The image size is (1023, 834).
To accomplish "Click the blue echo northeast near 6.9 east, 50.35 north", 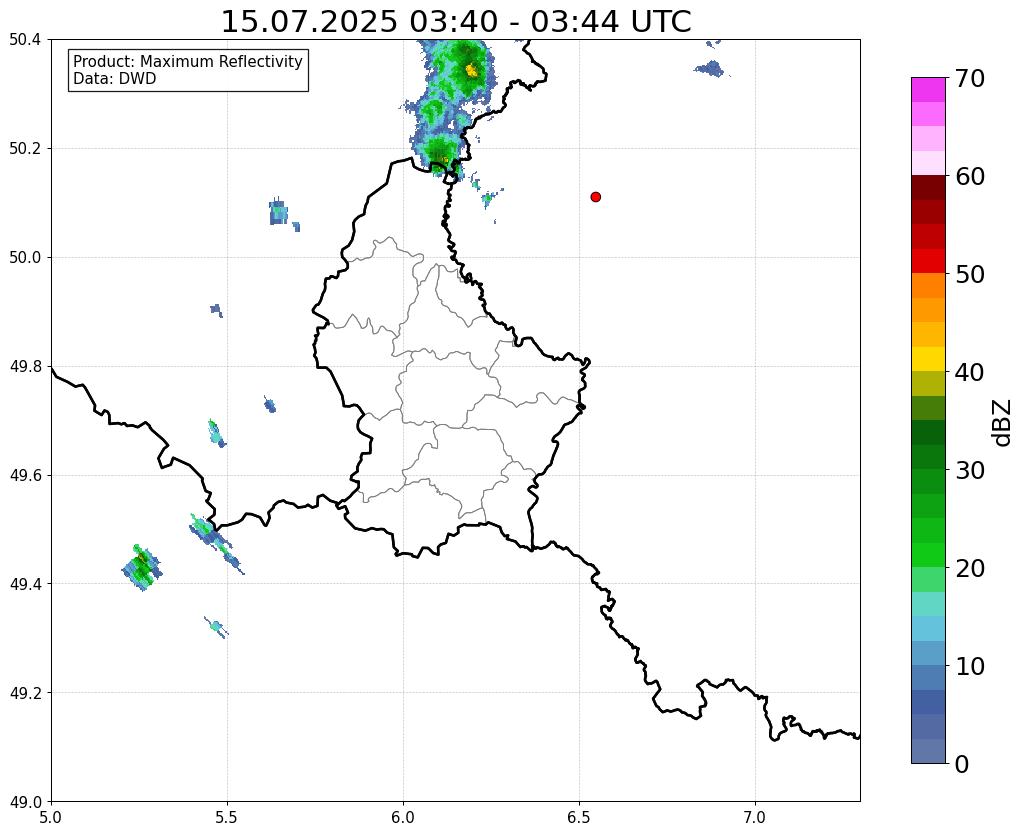I will [710, 69].
